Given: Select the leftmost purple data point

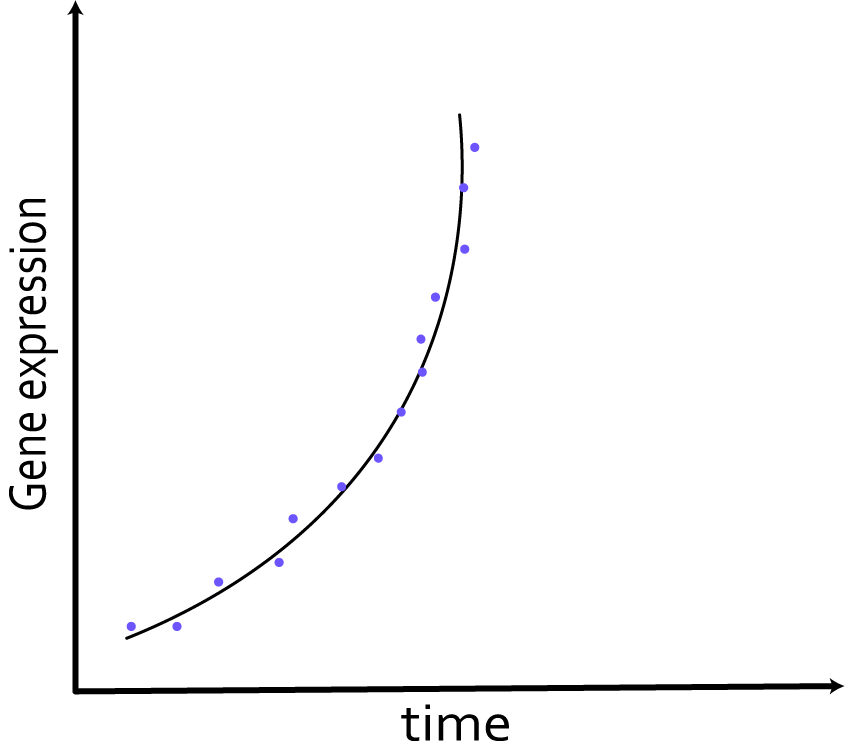Looking at the screenshot, I should (131, 626).
